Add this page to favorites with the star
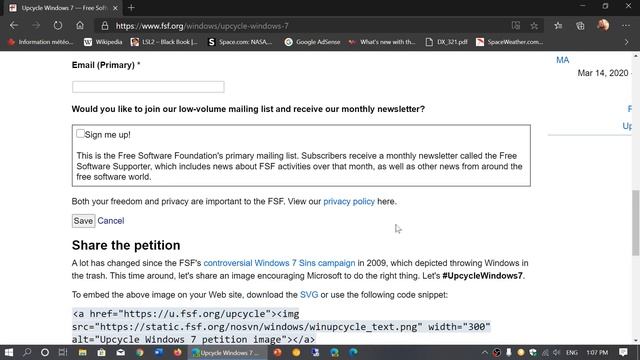Viewport: 640px width, 360px height. [x=534, y=26]
